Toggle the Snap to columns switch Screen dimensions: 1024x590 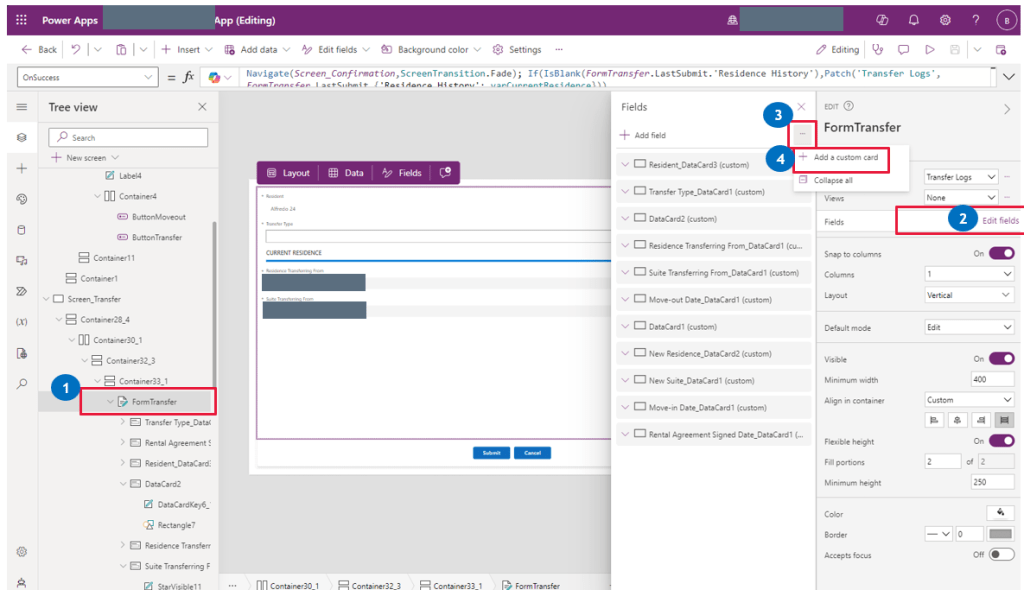(x=1001, y=253)
